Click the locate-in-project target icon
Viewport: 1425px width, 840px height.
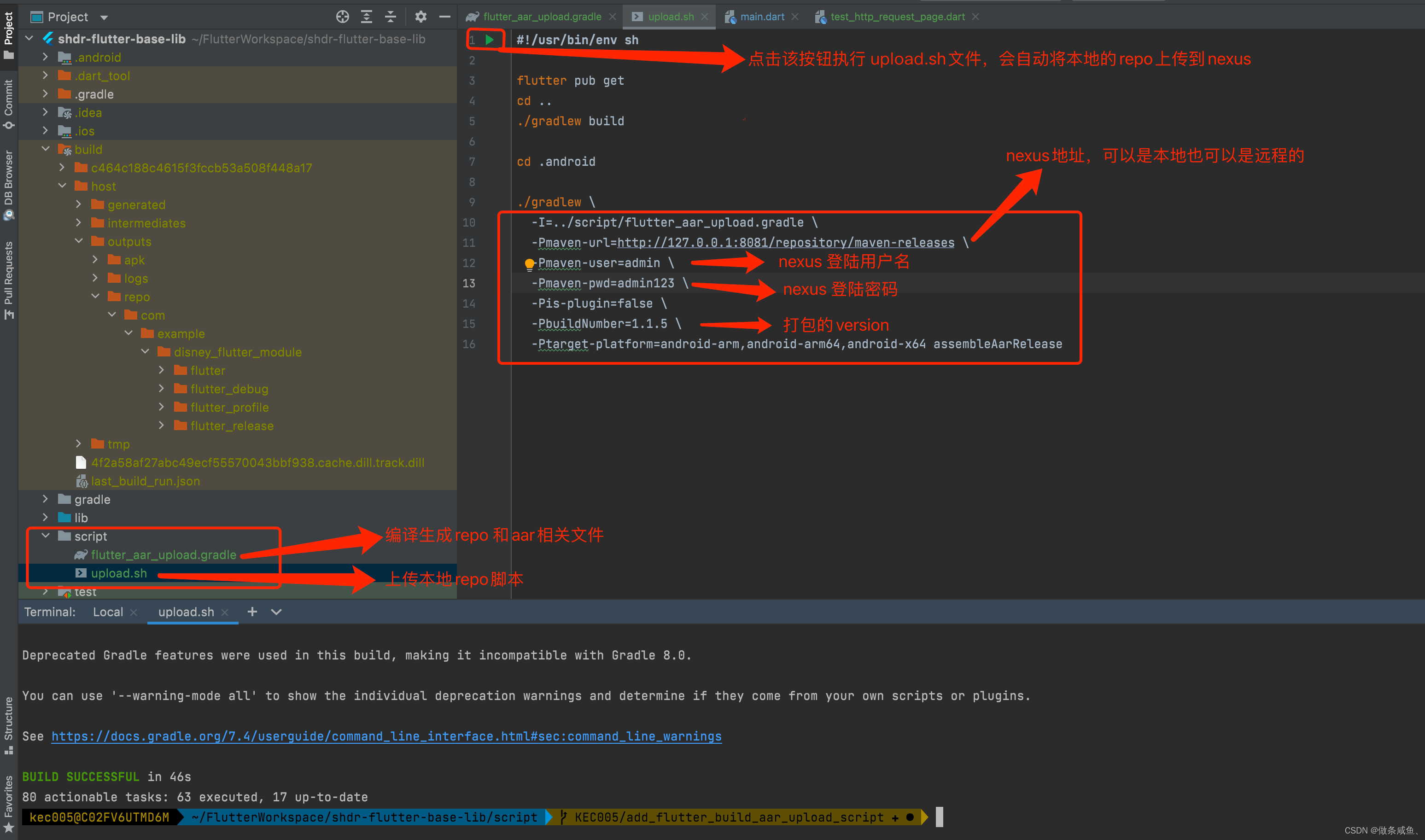click(342, 17)
